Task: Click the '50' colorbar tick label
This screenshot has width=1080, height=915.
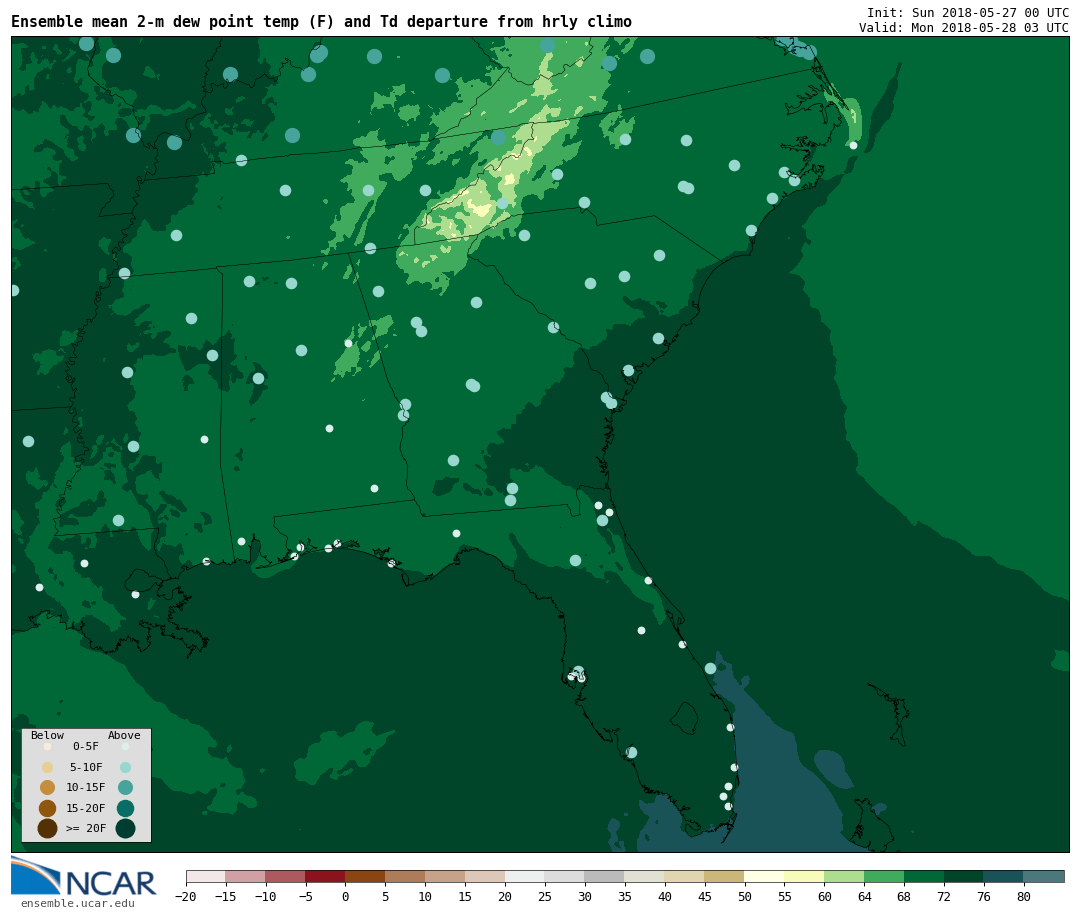Action: pyautogui.click(x=745, y=896)
